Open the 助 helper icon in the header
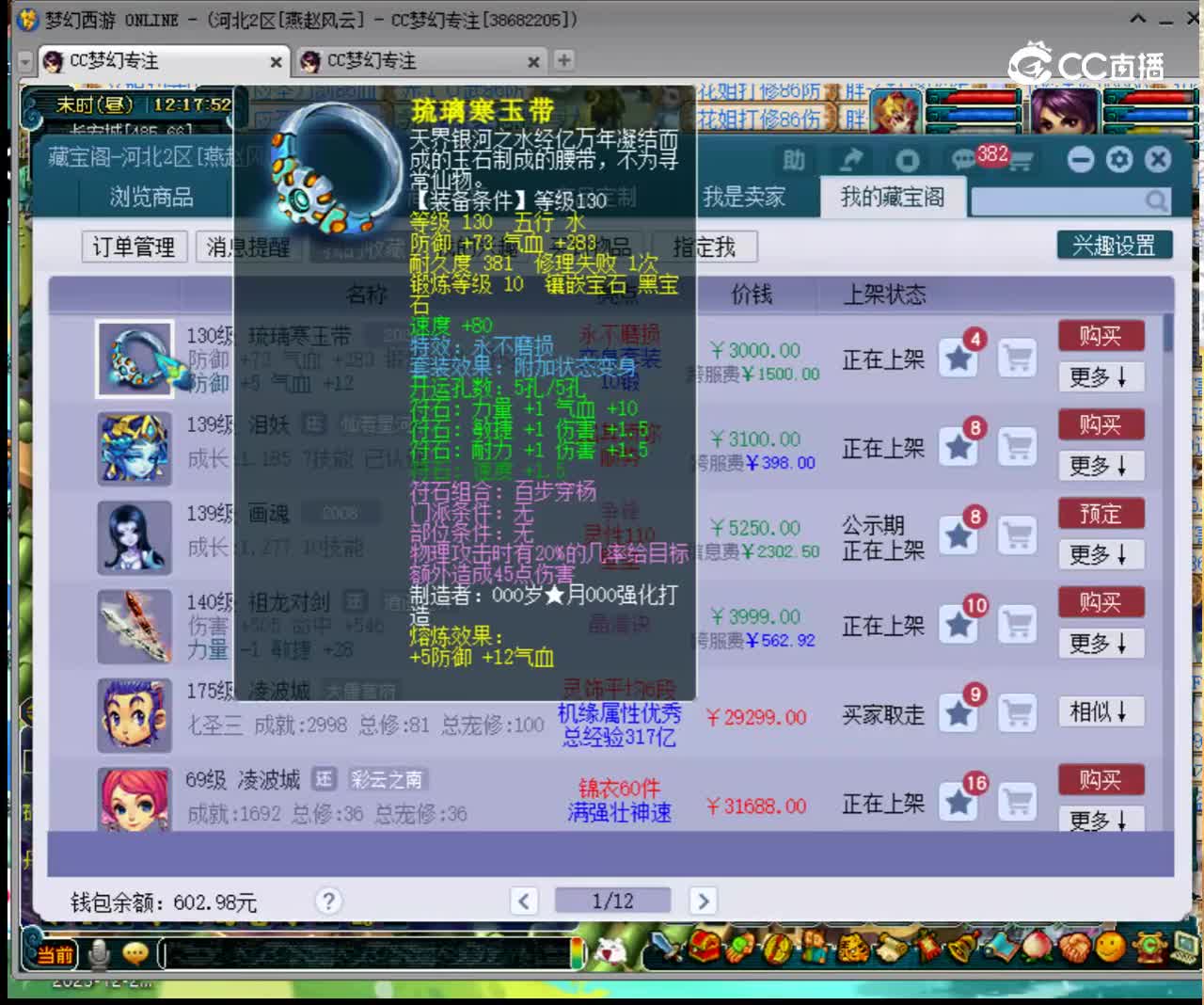The height and width of the screenshot is (1005, 1204). tap(794, 160)
